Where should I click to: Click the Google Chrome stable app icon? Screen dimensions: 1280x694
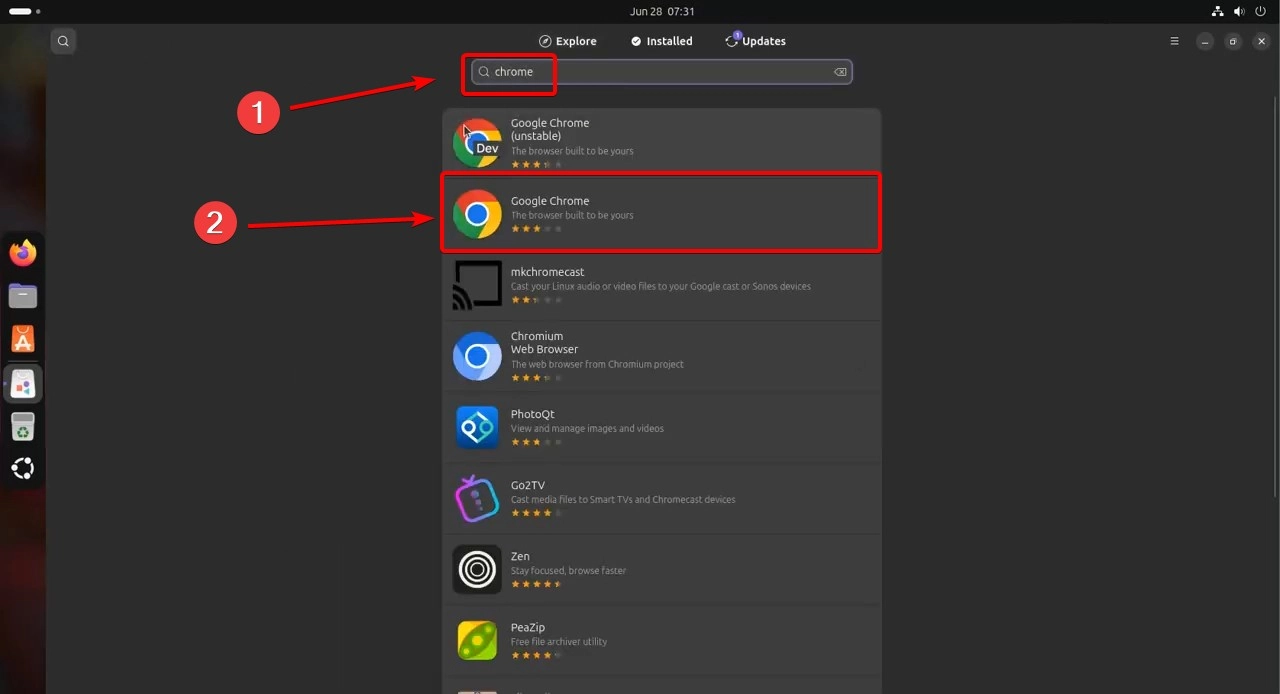(x=477, y=214)
